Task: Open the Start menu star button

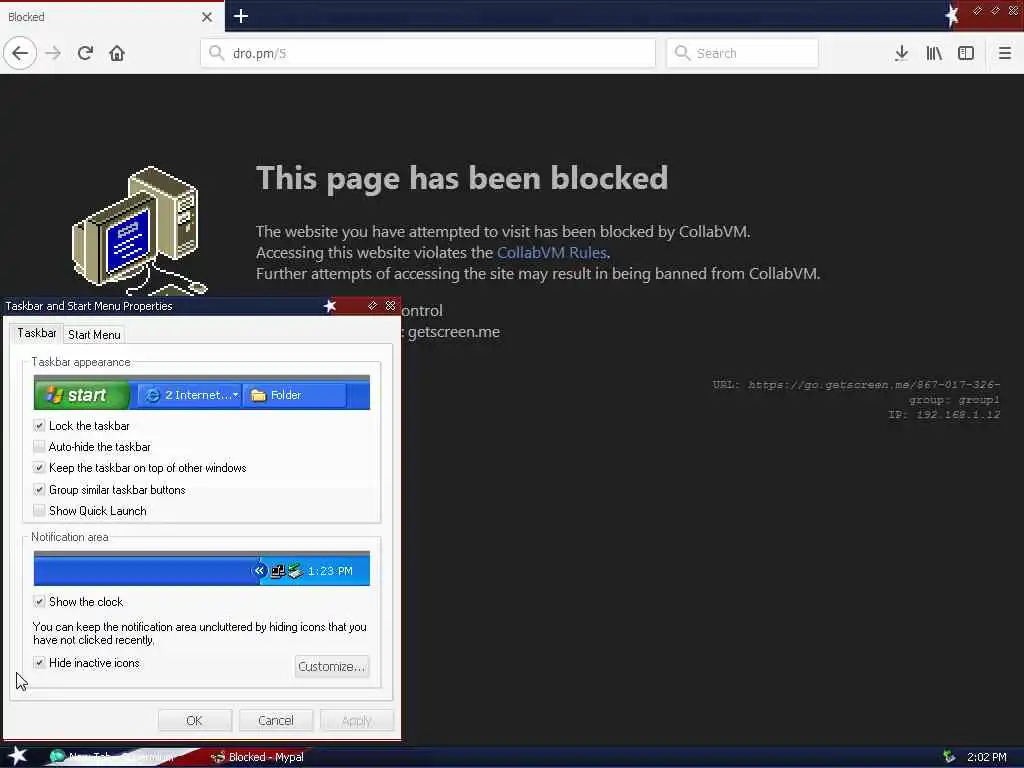Action: click(18, 756)
